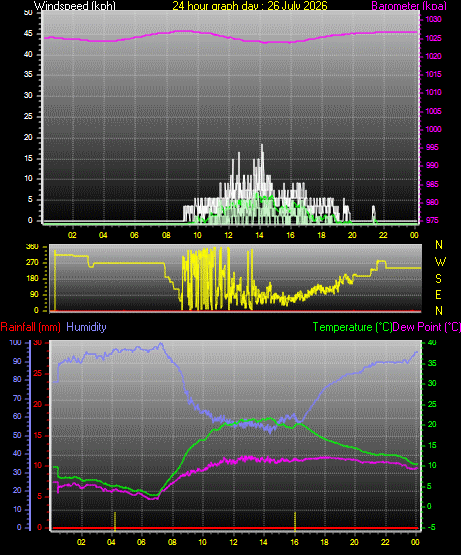Click the blue 80 humidity scale value
The image size is (461, 555).
point(17,379)
